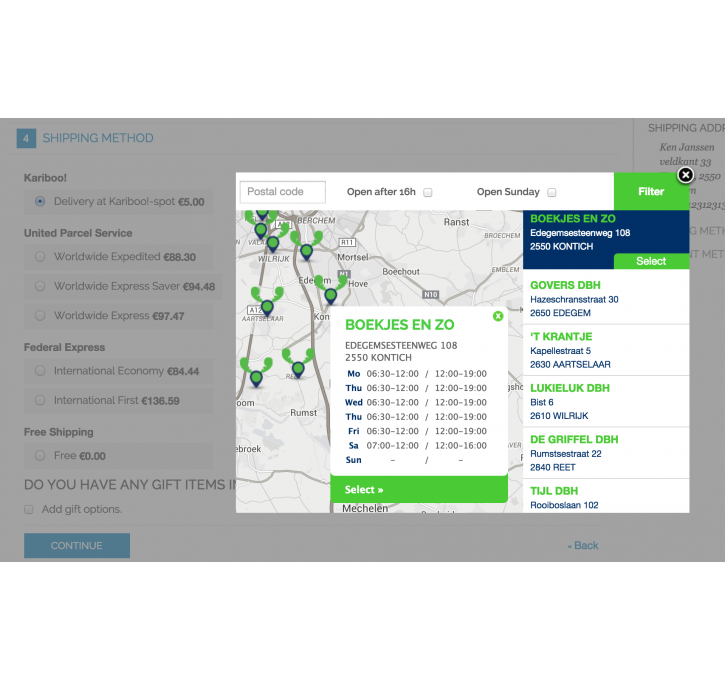Click the Sun opening hours row

(416, 460)
